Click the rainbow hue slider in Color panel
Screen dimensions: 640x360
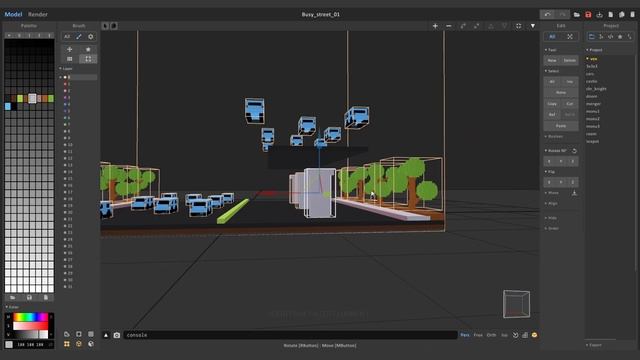point(31,317)
